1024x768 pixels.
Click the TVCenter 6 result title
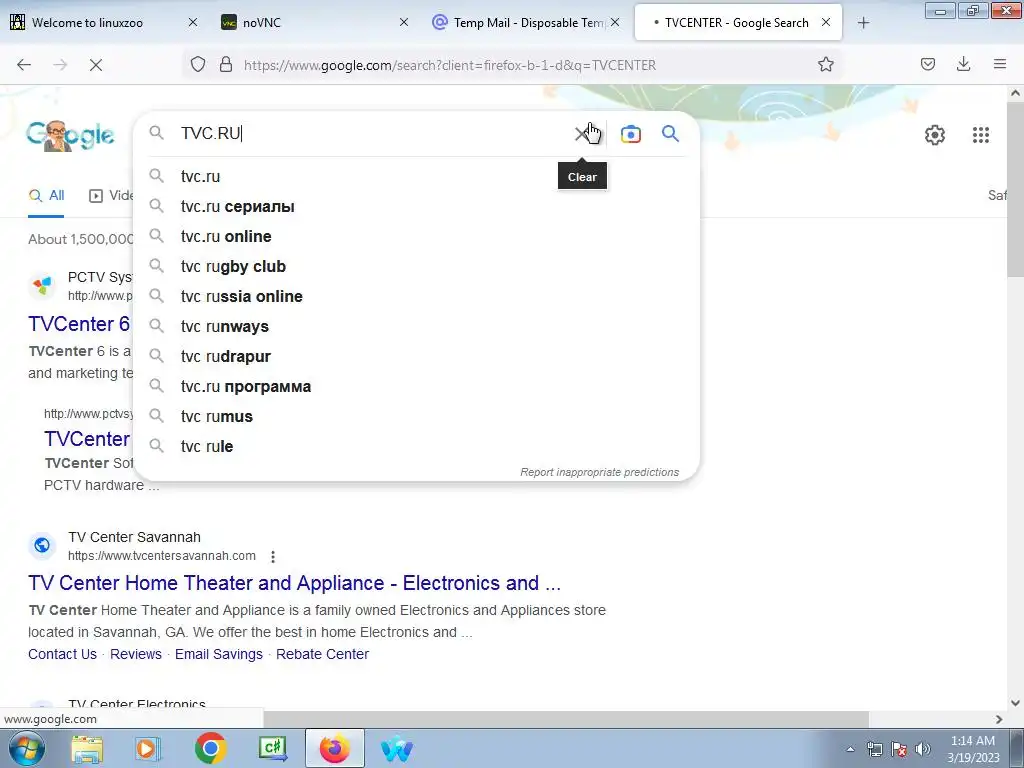79,324
